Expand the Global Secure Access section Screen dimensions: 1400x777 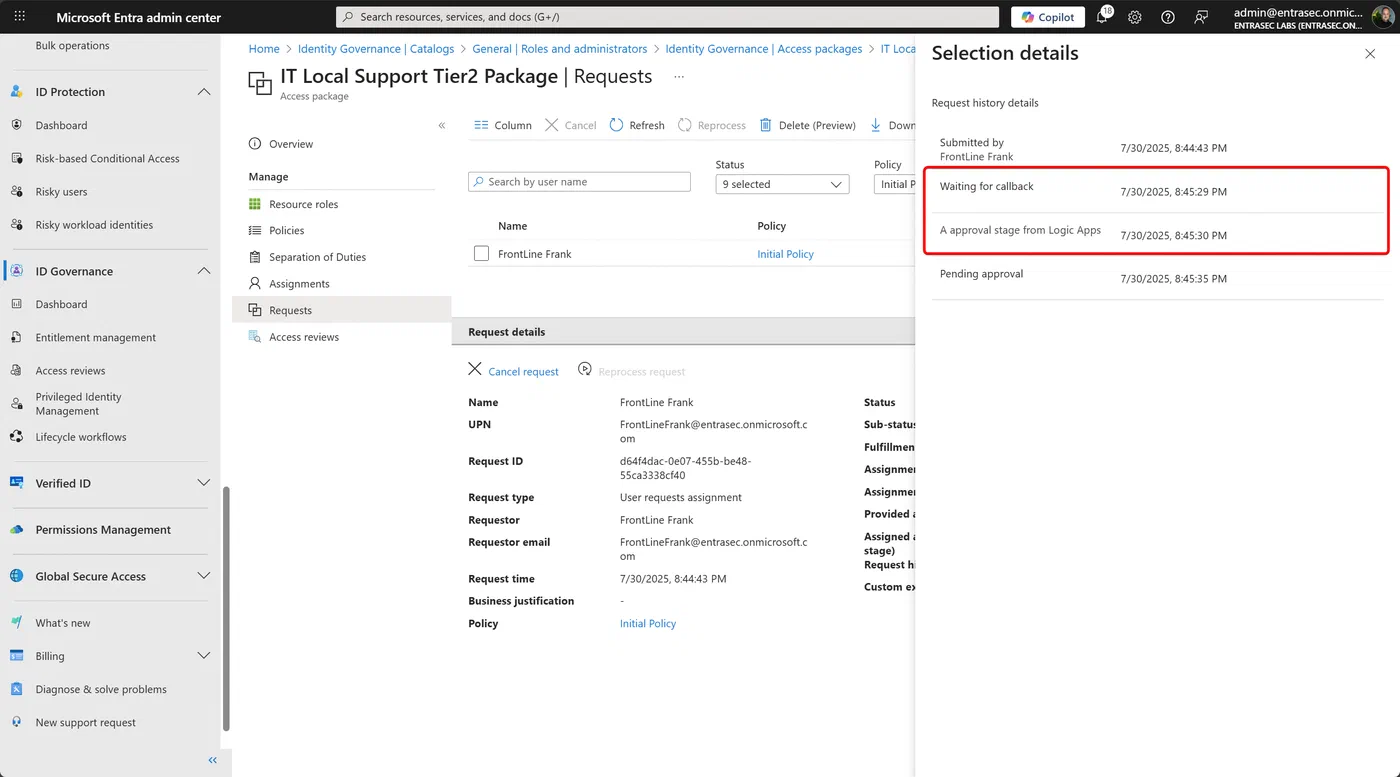(x=204, y=576)
